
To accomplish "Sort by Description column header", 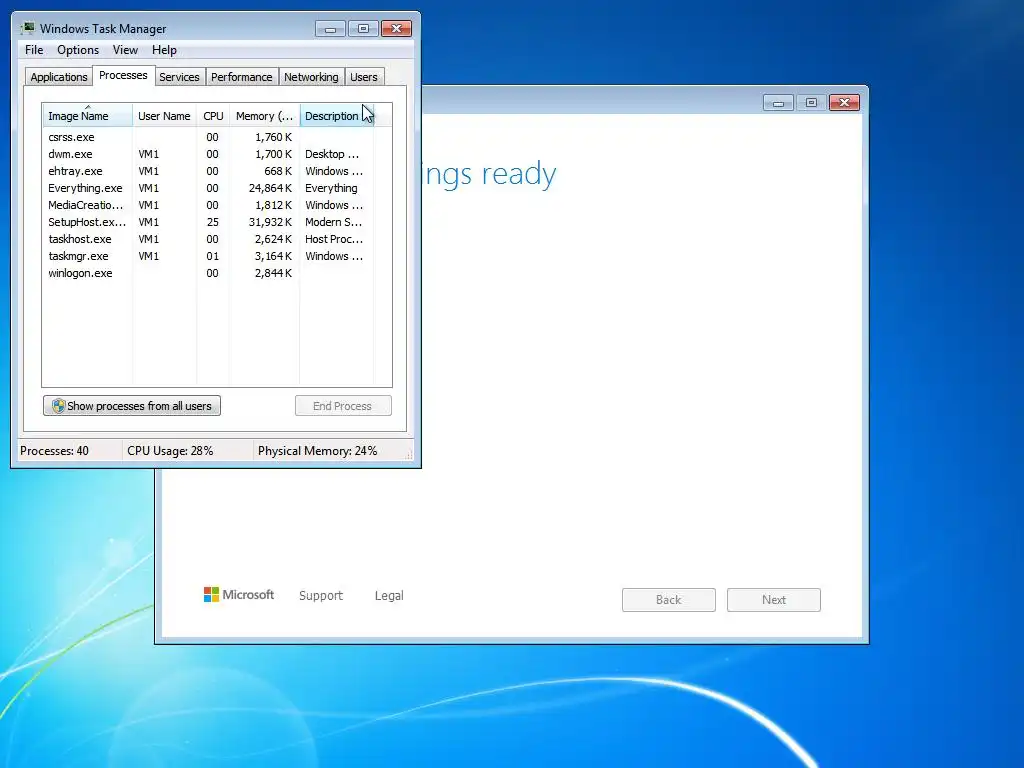I will [336, 116].
